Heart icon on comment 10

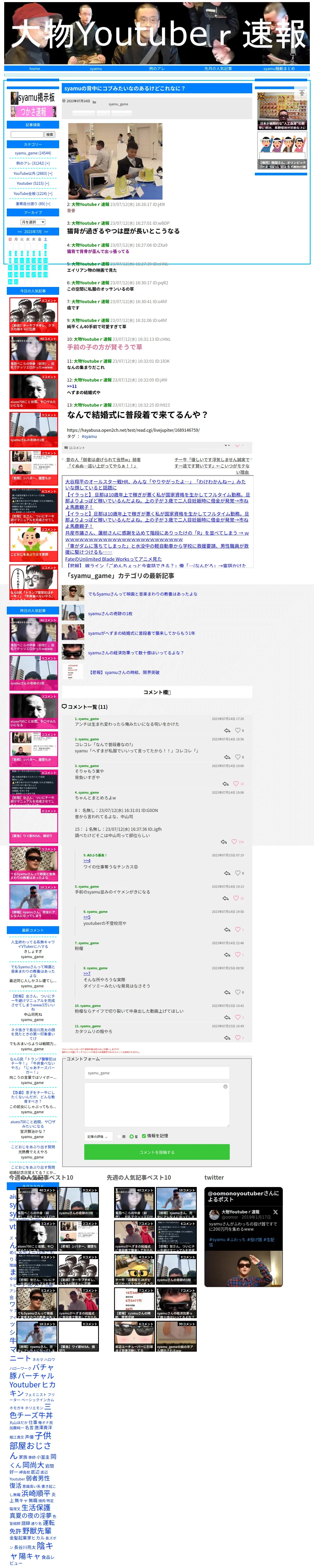(x=238, y=1017)
